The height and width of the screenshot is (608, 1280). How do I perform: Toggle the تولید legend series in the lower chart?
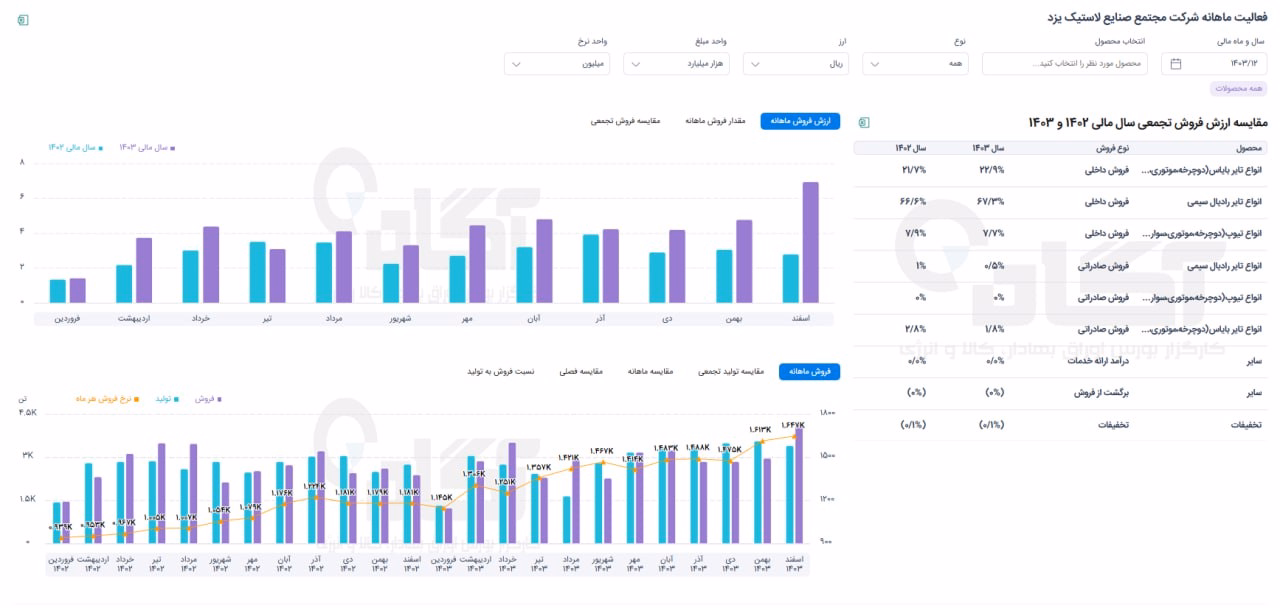167,398
